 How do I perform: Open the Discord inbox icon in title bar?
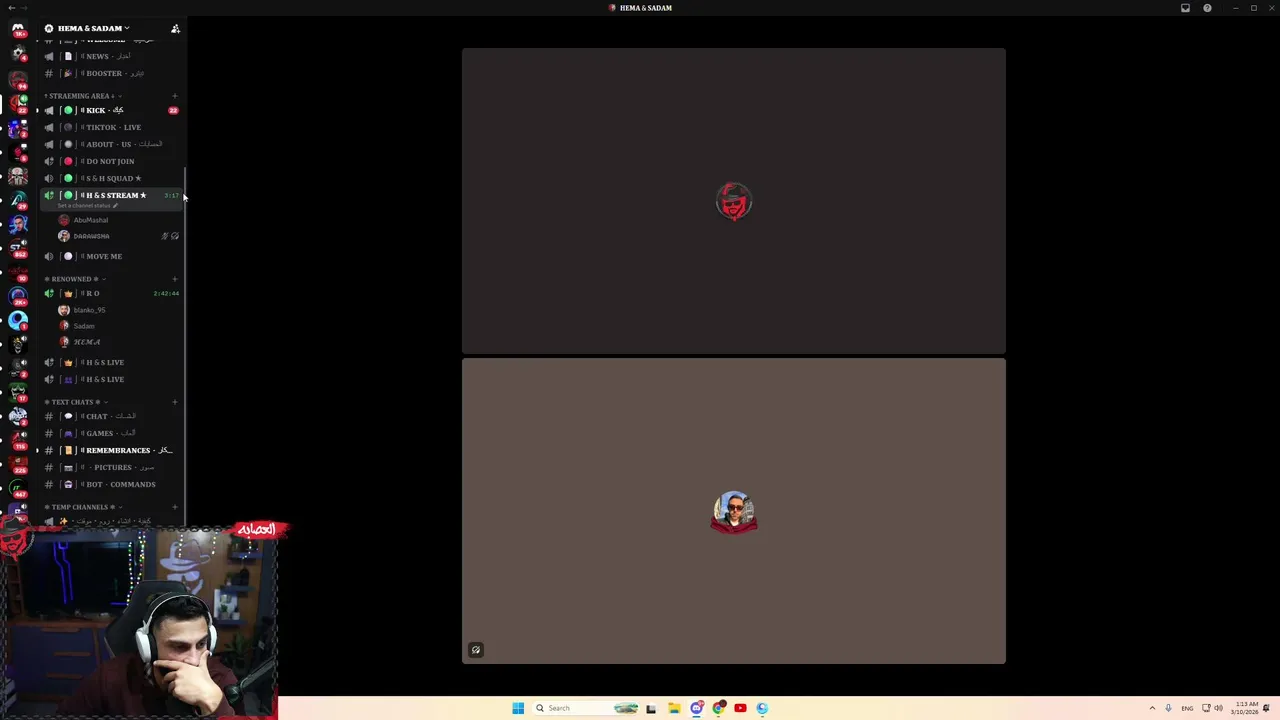(x=1185, y=8)
